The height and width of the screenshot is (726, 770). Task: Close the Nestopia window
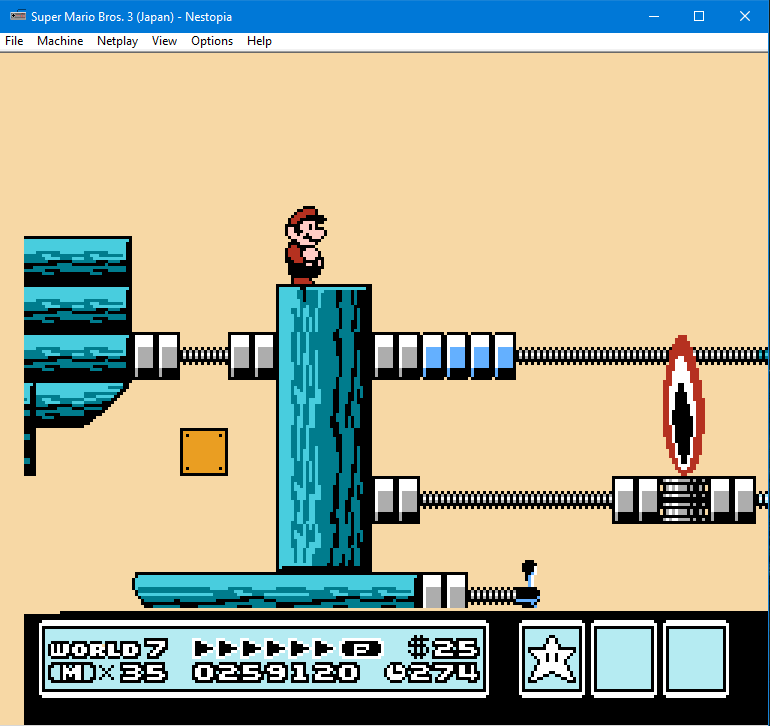point(744,16)
